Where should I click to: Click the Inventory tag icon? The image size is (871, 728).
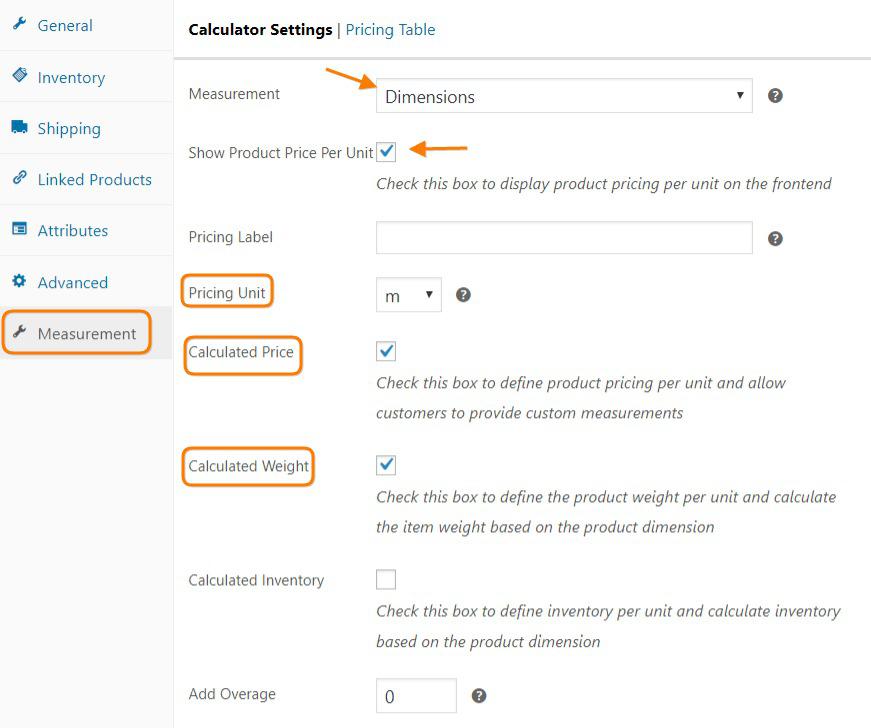pyautogui.click(x=19, y=76)
